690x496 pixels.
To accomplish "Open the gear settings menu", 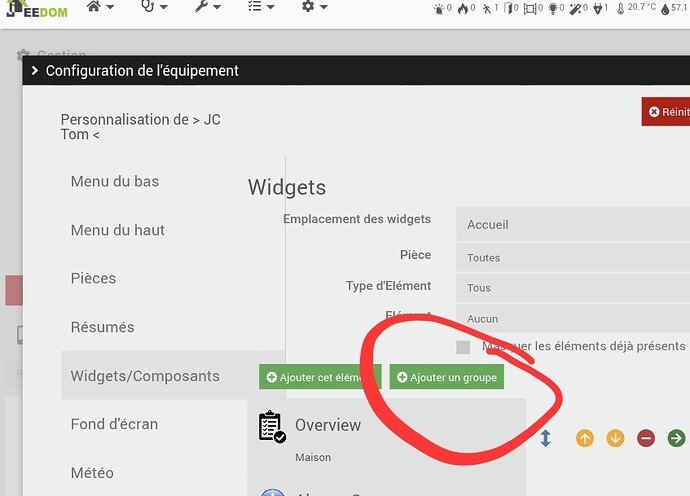I will [315, 6].
